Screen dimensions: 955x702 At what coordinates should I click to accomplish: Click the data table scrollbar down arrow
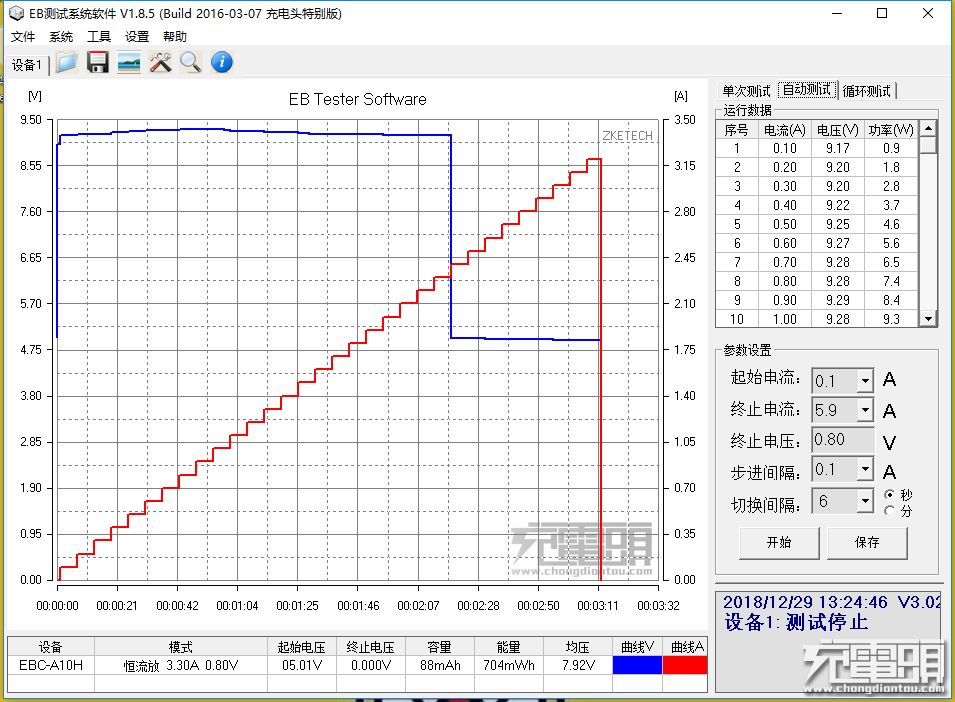[x=928, y=318]
